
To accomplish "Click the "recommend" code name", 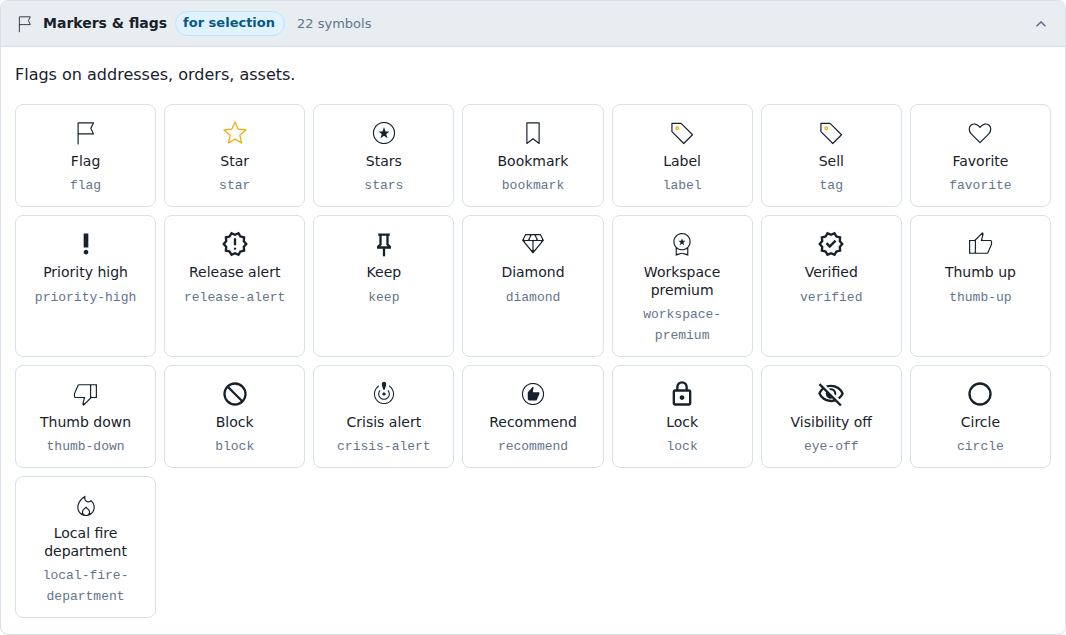I will click(533, 446).
